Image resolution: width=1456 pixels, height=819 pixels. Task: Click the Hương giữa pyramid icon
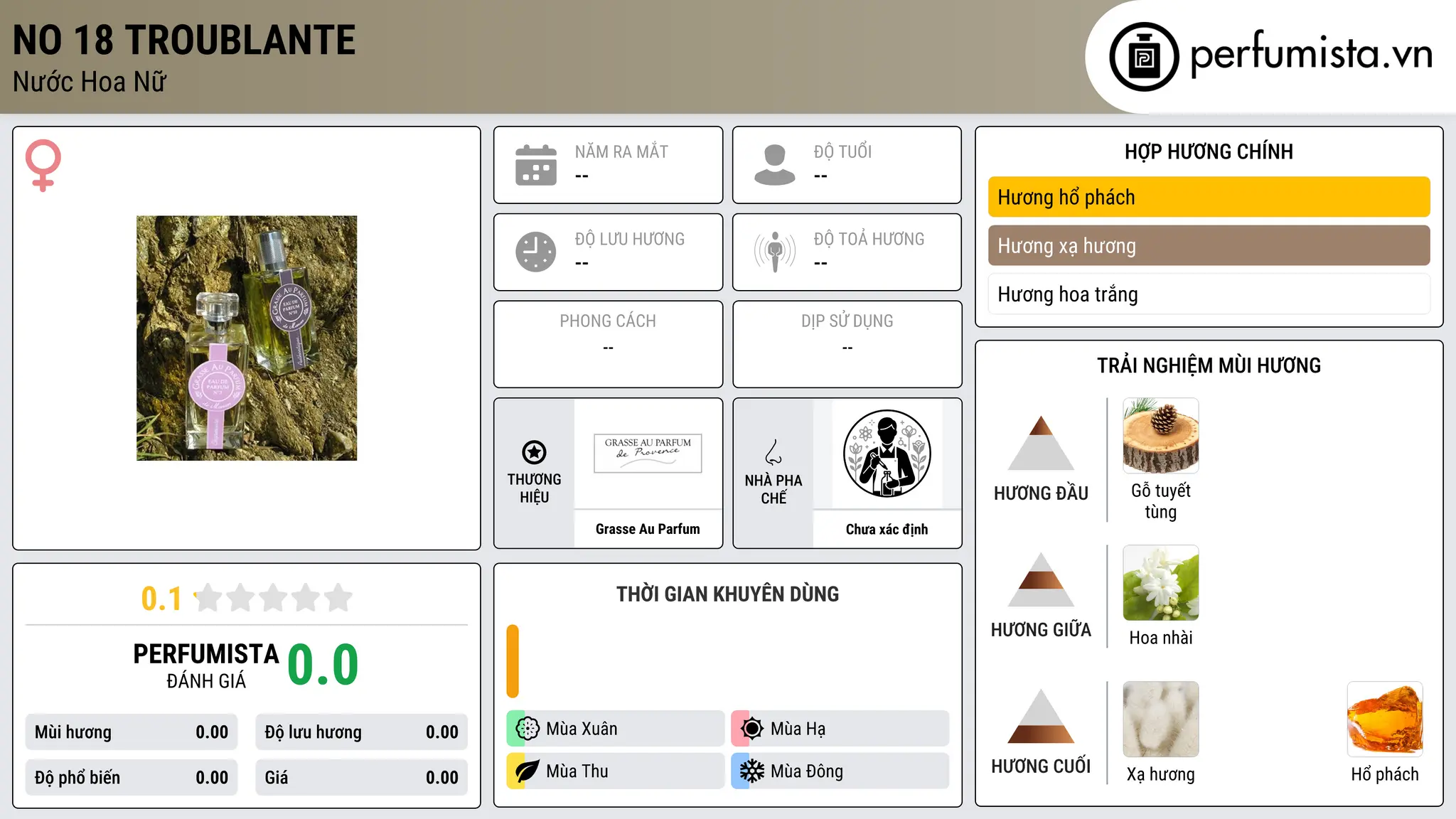click(x=1041, y=579)
